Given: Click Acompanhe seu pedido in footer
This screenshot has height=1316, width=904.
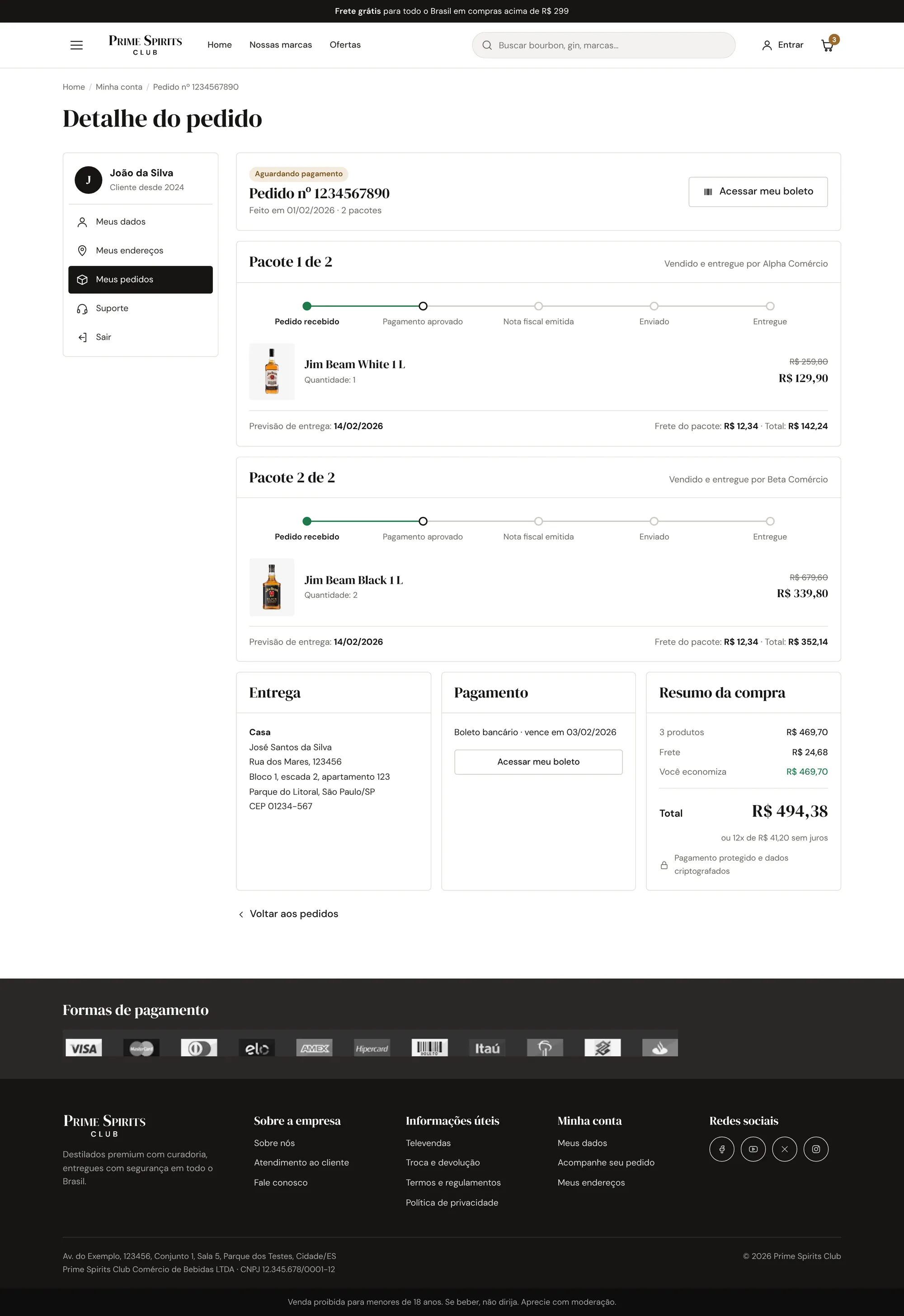Looking at the screenshot, I should tap(606, 1162).
